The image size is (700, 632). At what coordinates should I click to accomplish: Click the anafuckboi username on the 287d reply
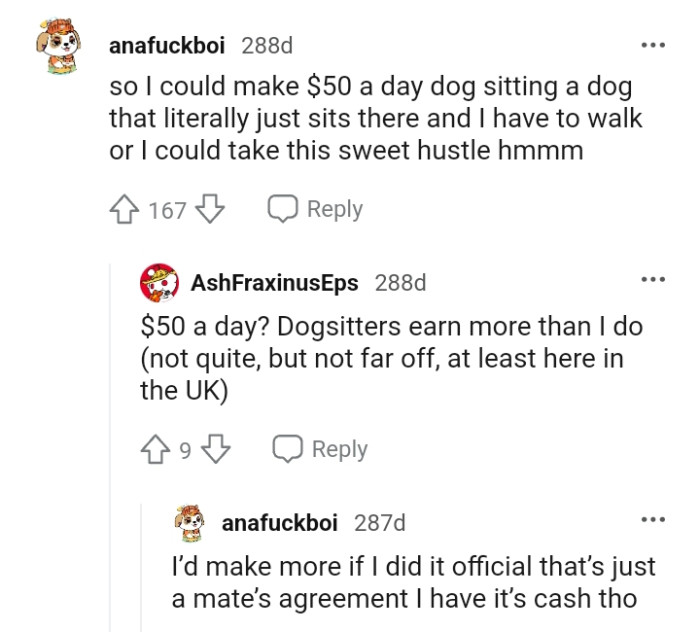tap(280, 523)
